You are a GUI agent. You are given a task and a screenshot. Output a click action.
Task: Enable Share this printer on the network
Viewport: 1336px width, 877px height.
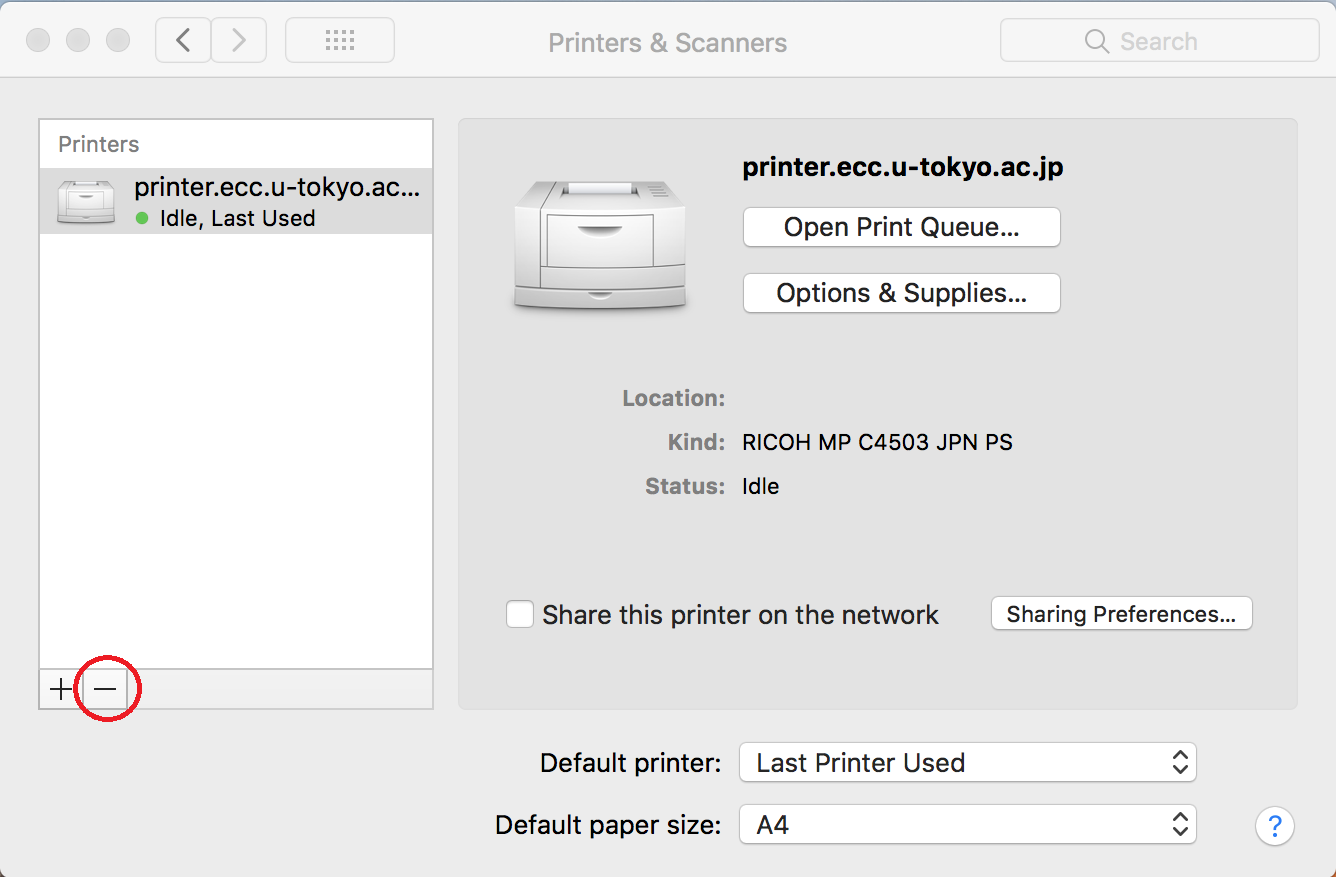tap(520, 614)
